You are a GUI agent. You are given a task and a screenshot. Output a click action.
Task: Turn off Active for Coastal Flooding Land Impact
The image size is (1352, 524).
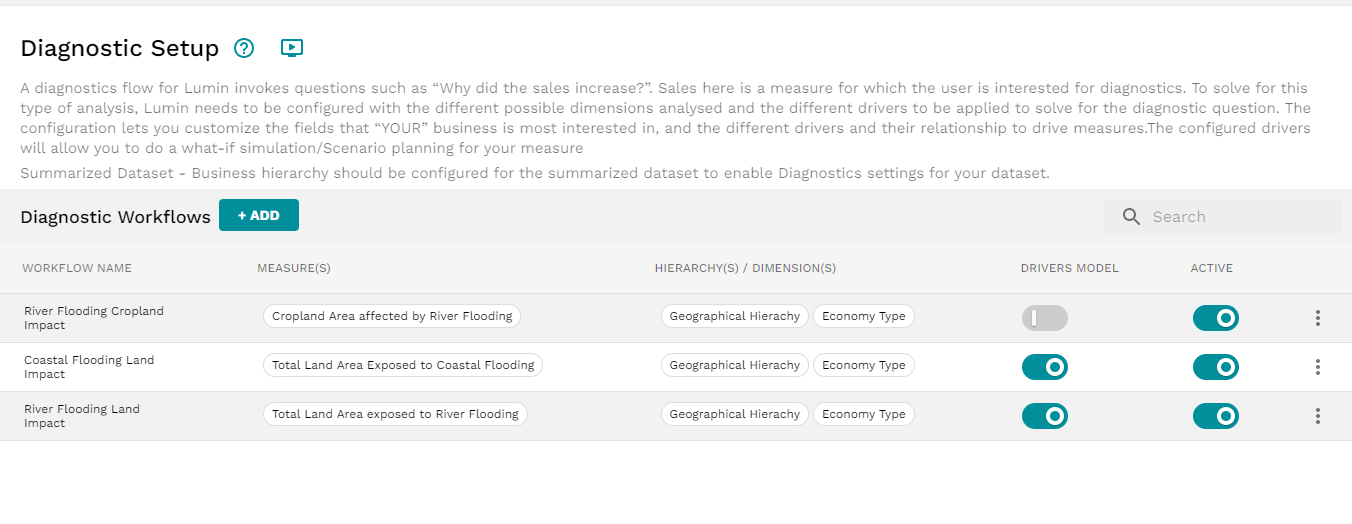point(1215,367)
